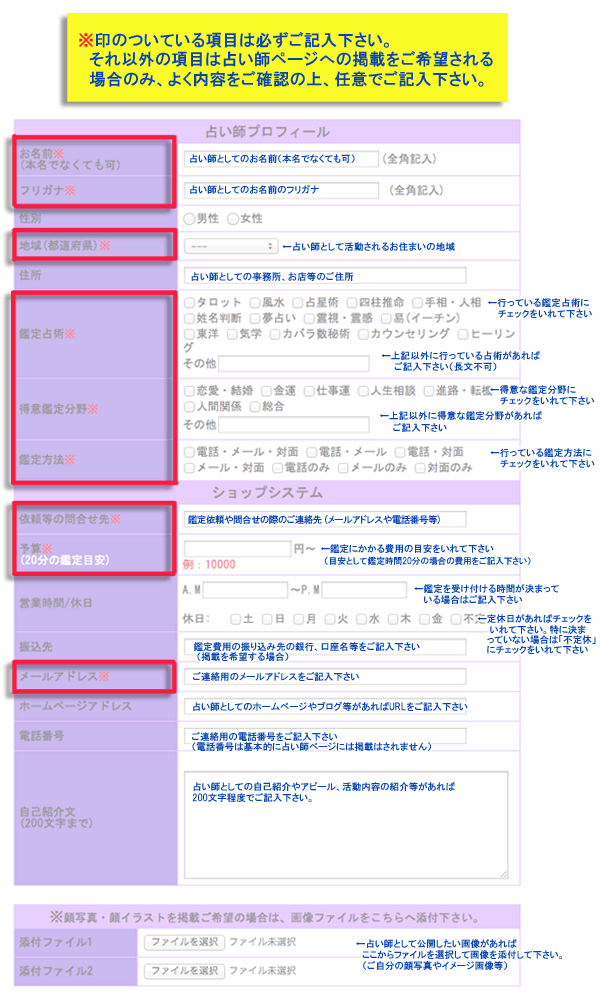The image size is (600, 1000).
Task: Enable the カウンセリング checkbox
Action: [x=363, y=334]
